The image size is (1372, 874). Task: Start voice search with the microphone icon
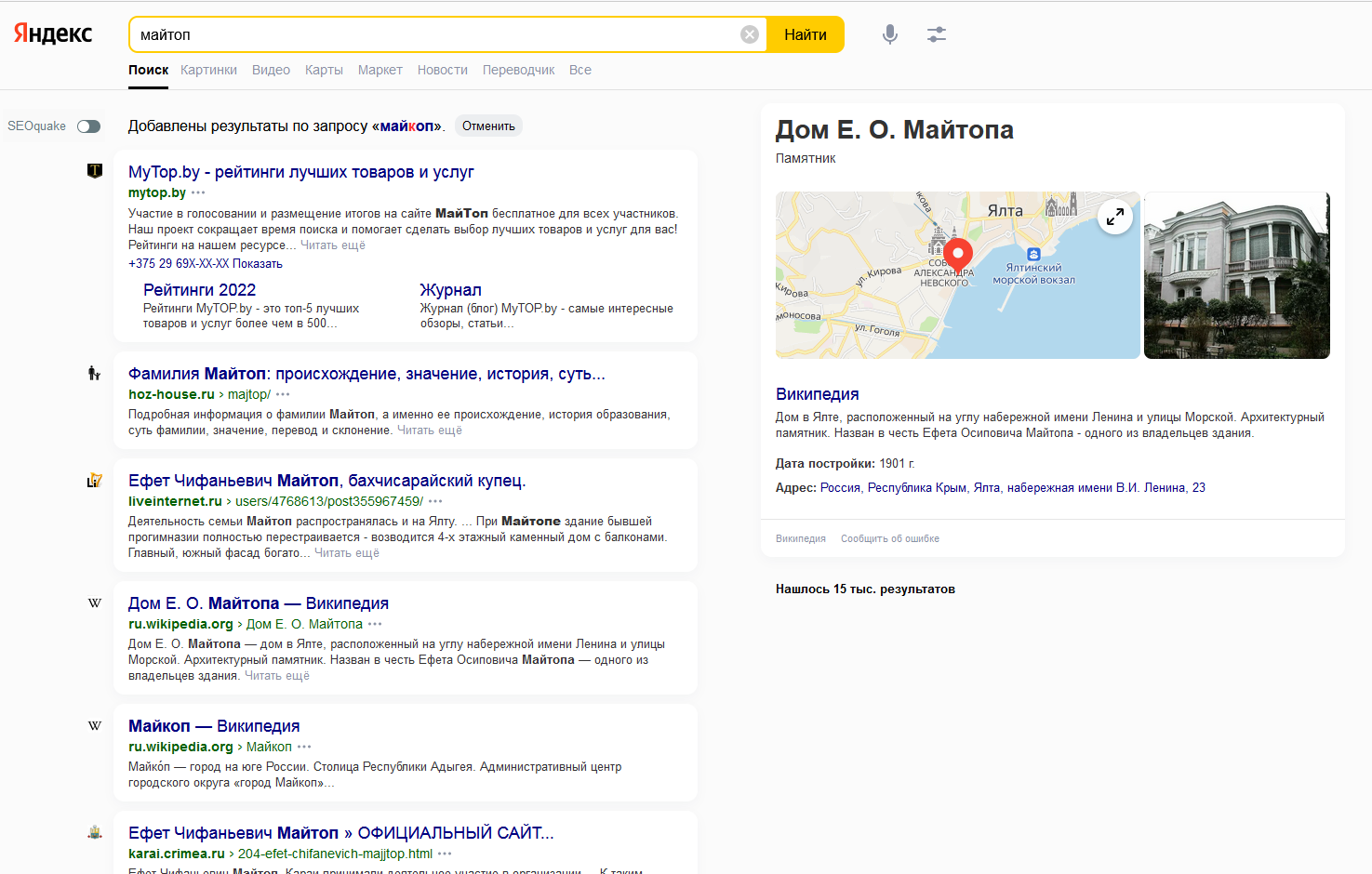tap(890, 34)
